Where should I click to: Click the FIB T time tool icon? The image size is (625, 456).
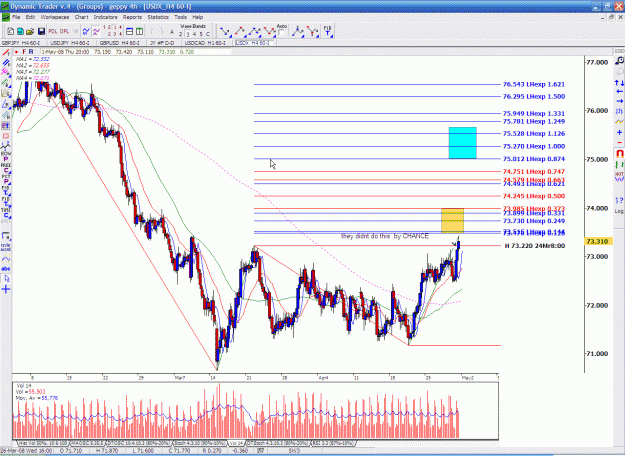328,31
